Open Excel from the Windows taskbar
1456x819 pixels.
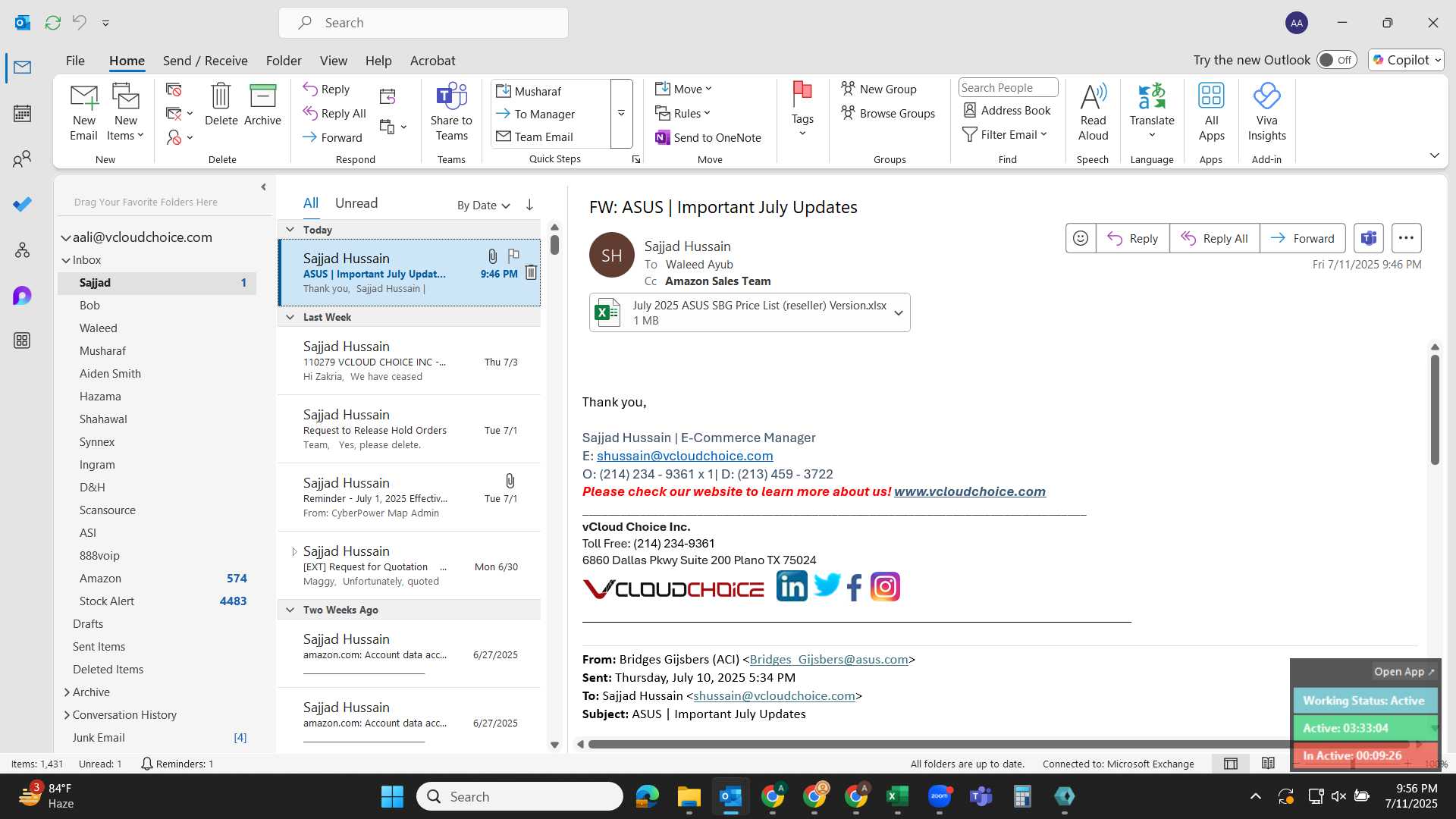(x=897, y=796)
